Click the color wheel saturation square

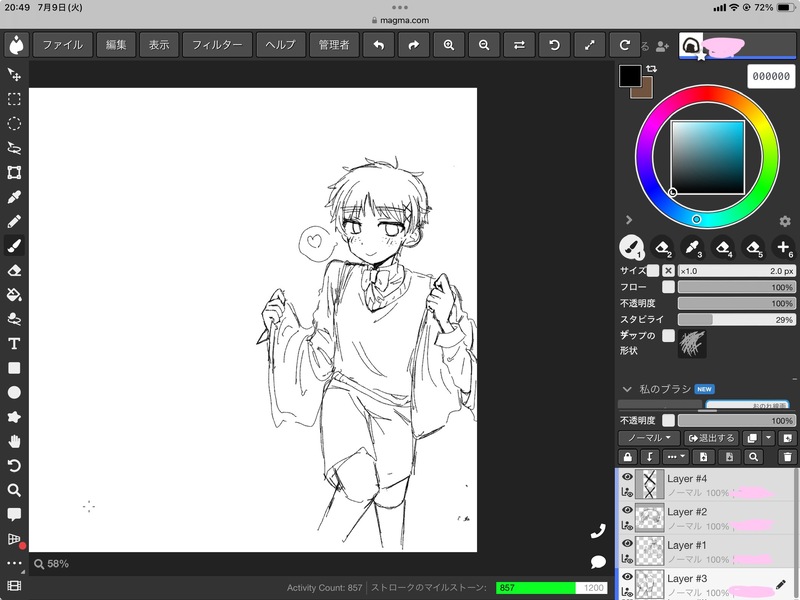point(707,157)
